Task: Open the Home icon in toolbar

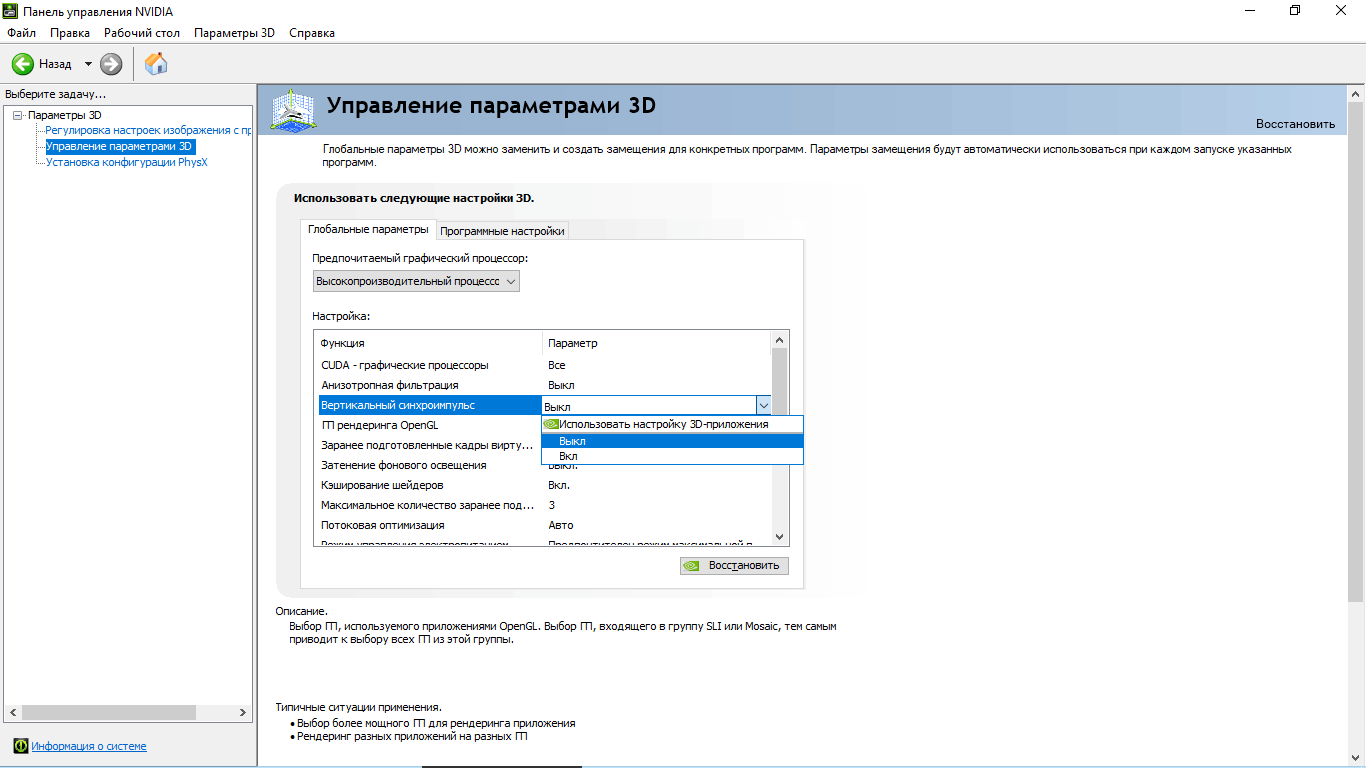Action: [156, 64]
